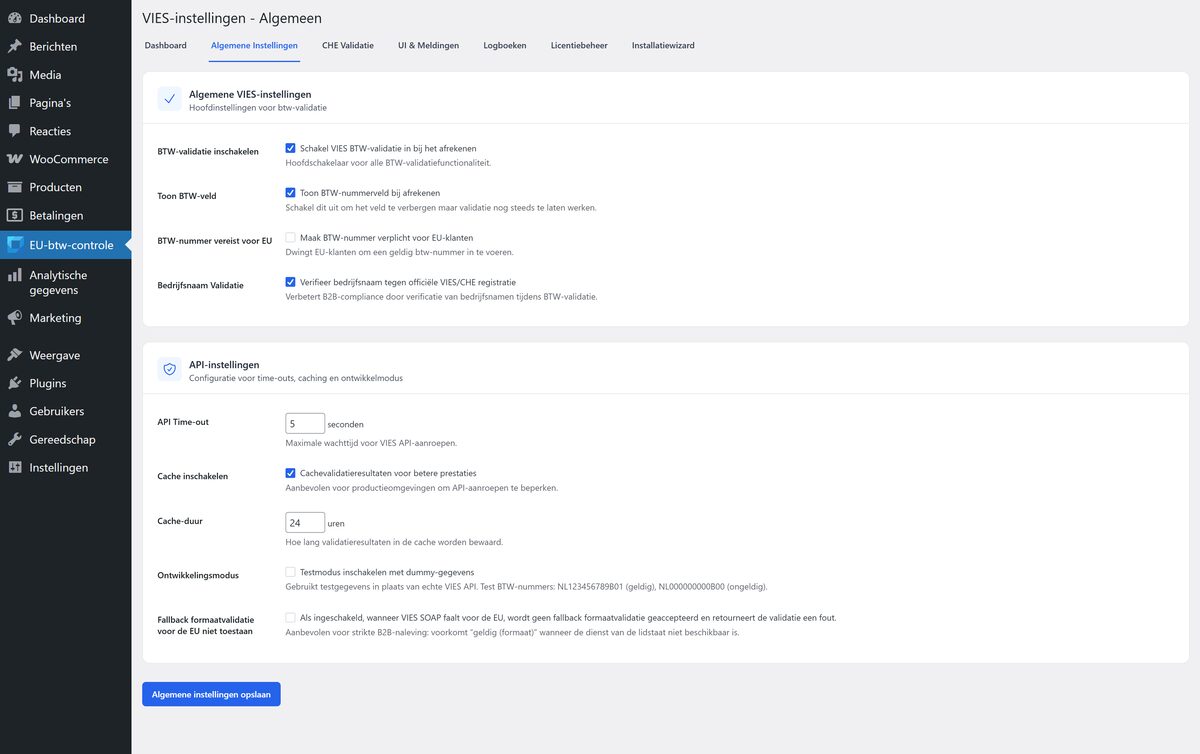This screenshot has width=1200, height=754.
Task: Go to Producten in sidebar
Action: [65, 187]
